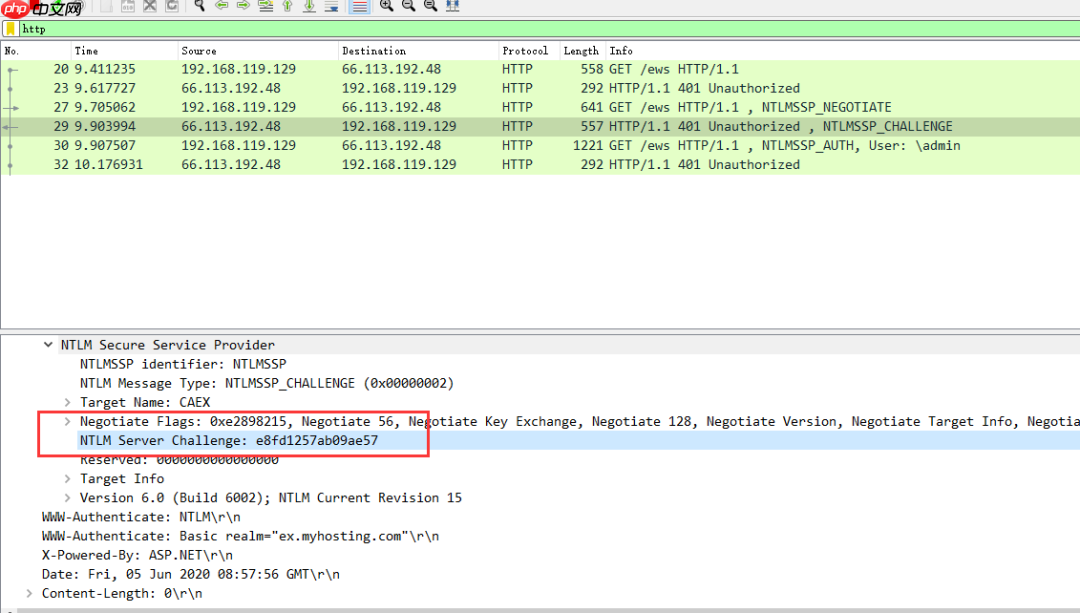Select packet 30 NTLMSSP_AUTH row
The width and height of the screenshot is (1080, 613).
click(540, 145)
